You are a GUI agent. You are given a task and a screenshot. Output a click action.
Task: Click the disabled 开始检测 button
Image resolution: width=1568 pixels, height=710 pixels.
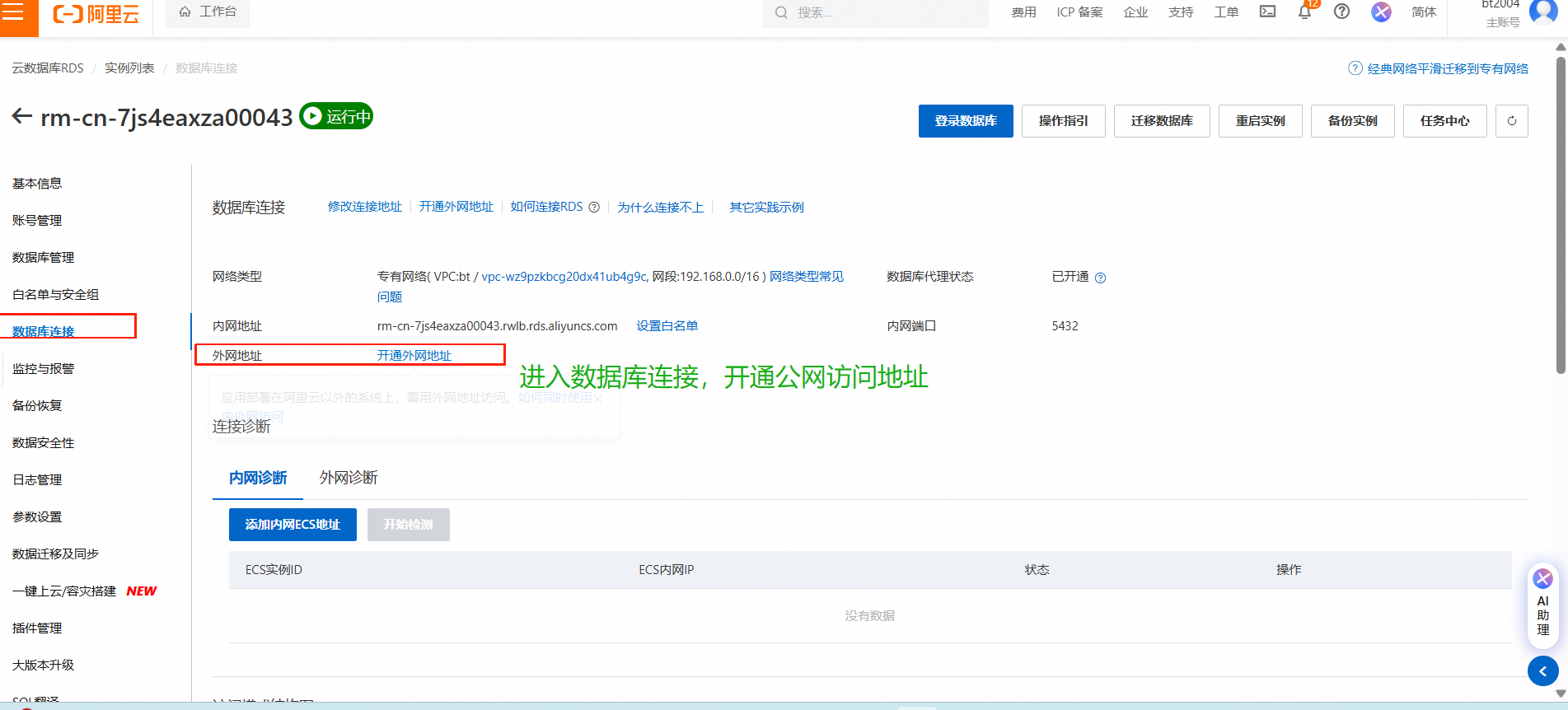pos(409,525)
